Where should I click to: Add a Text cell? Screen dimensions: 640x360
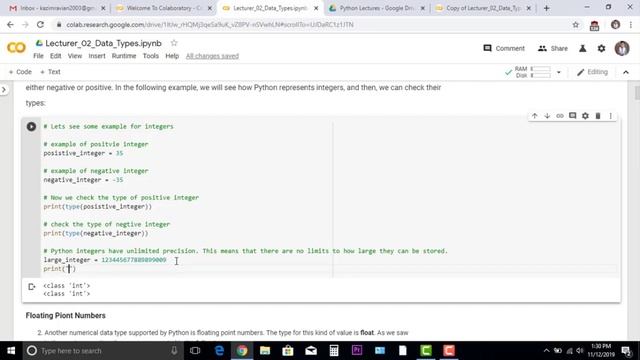50,72
